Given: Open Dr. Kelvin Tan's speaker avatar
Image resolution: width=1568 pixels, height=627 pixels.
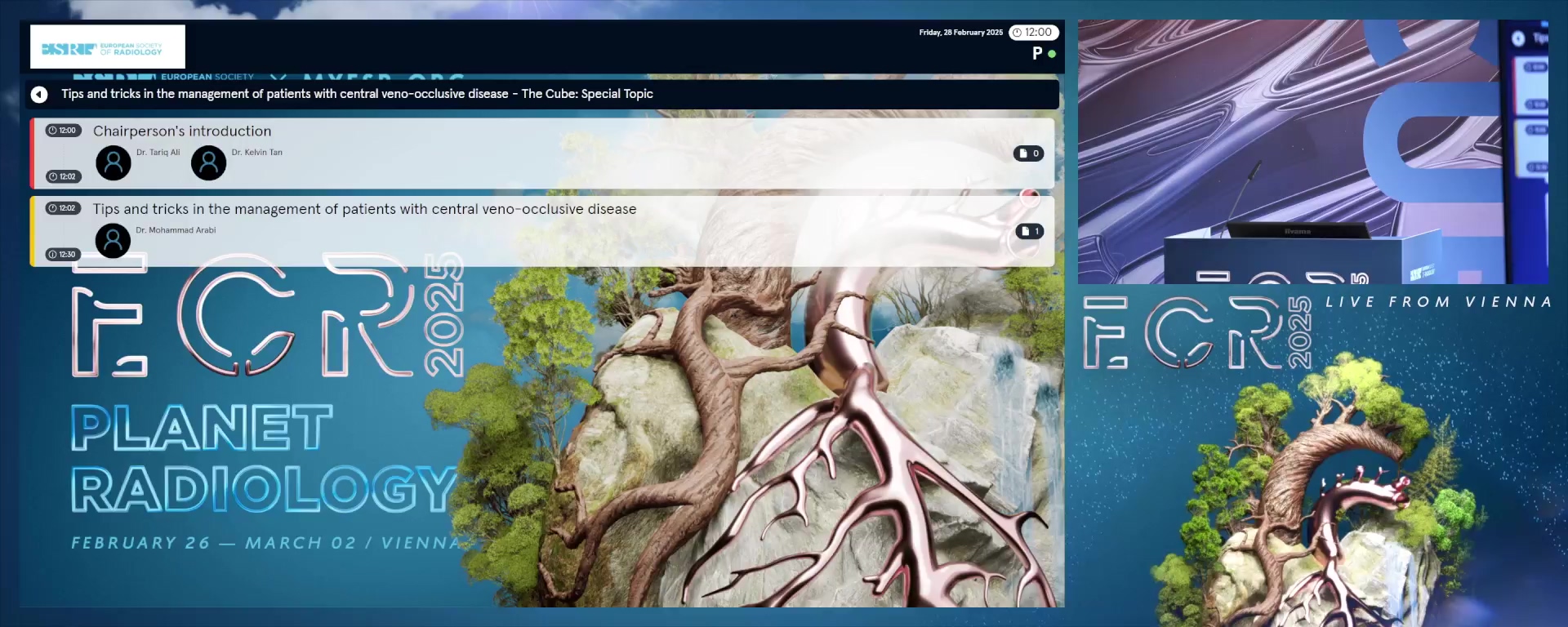Looking at the screenshot, I should click(208, 163).
